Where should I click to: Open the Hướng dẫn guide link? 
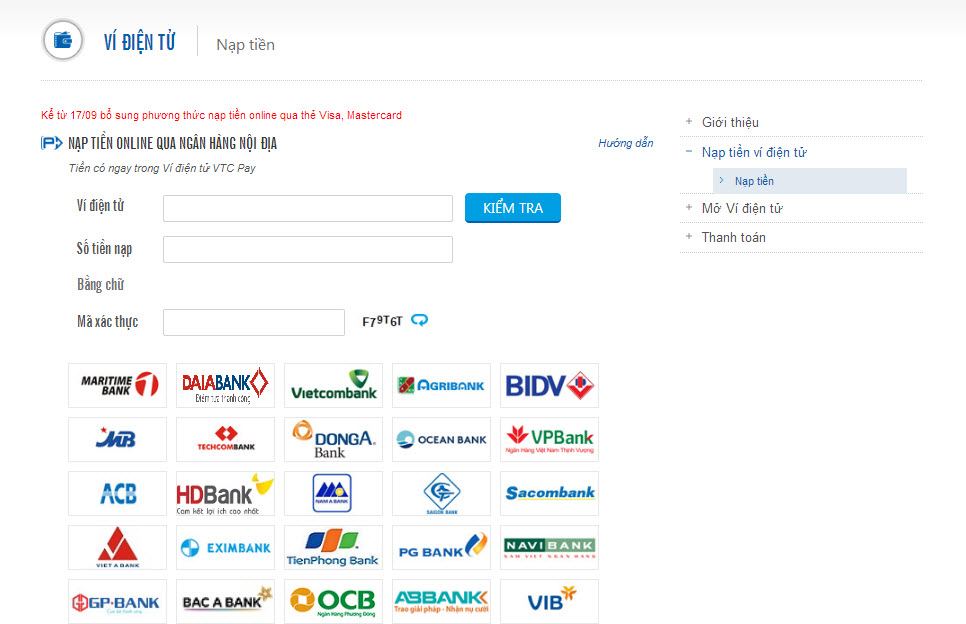click(x=625, y=143)
